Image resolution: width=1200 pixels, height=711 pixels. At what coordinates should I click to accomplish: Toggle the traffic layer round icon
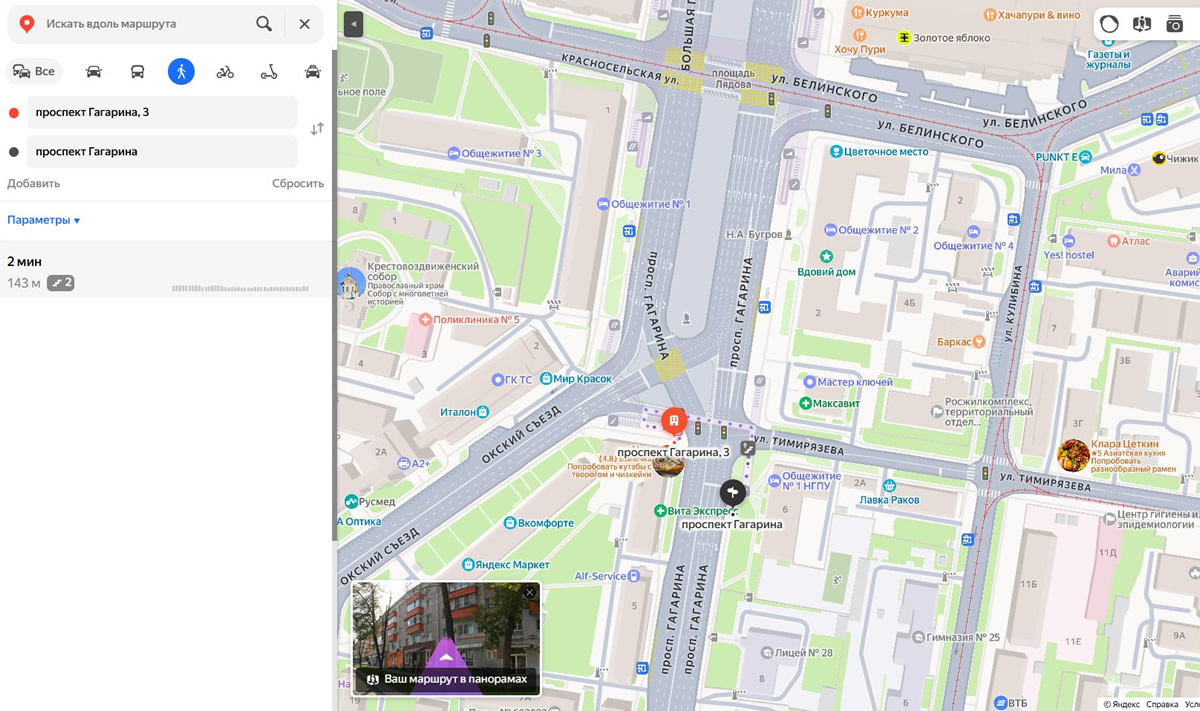click(1108, 24)
